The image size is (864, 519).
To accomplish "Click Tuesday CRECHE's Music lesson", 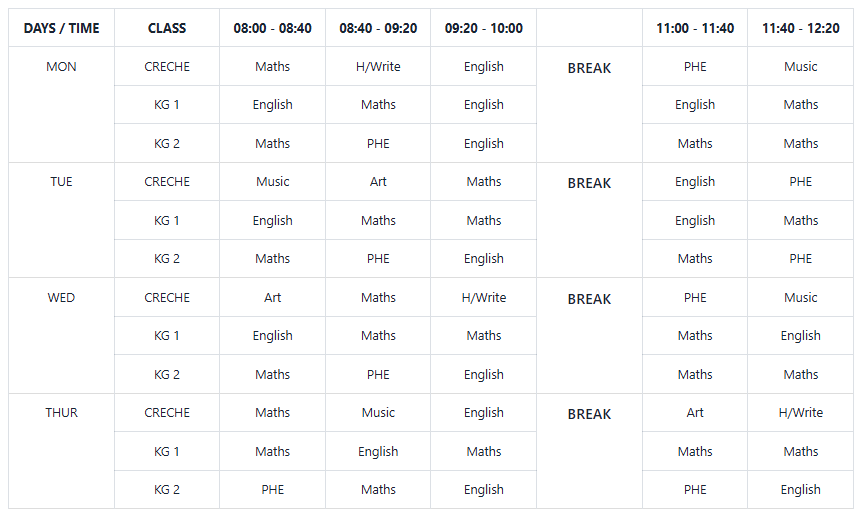I will 272,182.
